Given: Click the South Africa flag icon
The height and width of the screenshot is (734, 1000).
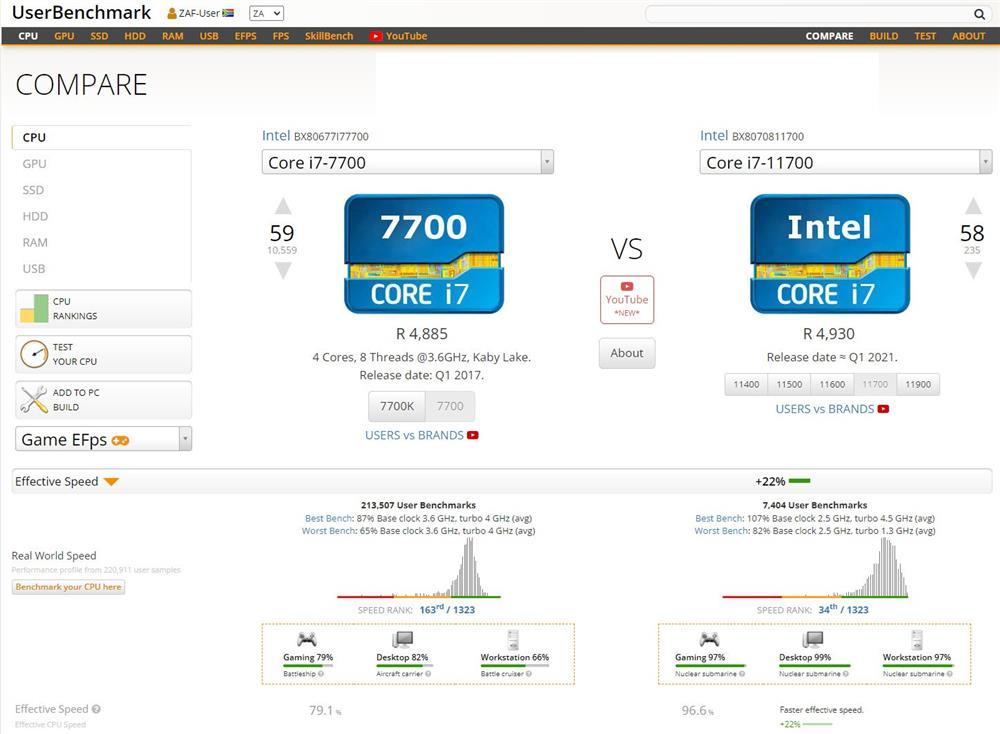Looking at the screenshot, I should tap(228, 13).
